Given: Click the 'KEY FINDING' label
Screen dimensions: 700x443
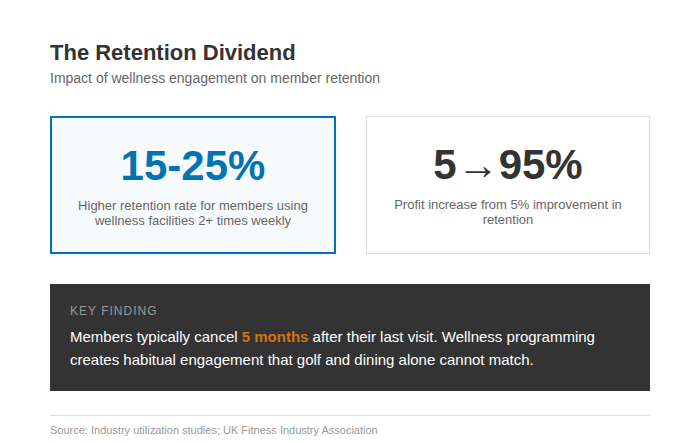Looking at the screenshot, I should click(x=113, y=311).
